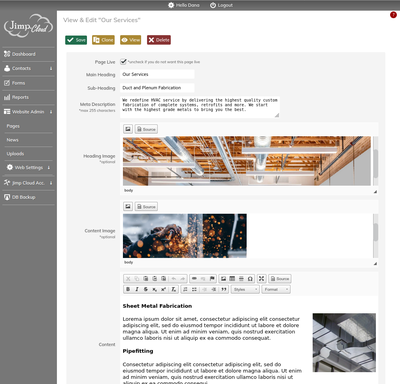400x384 pixels.
Task: Uncheck the Page Live checkbox
Action: 123,62
